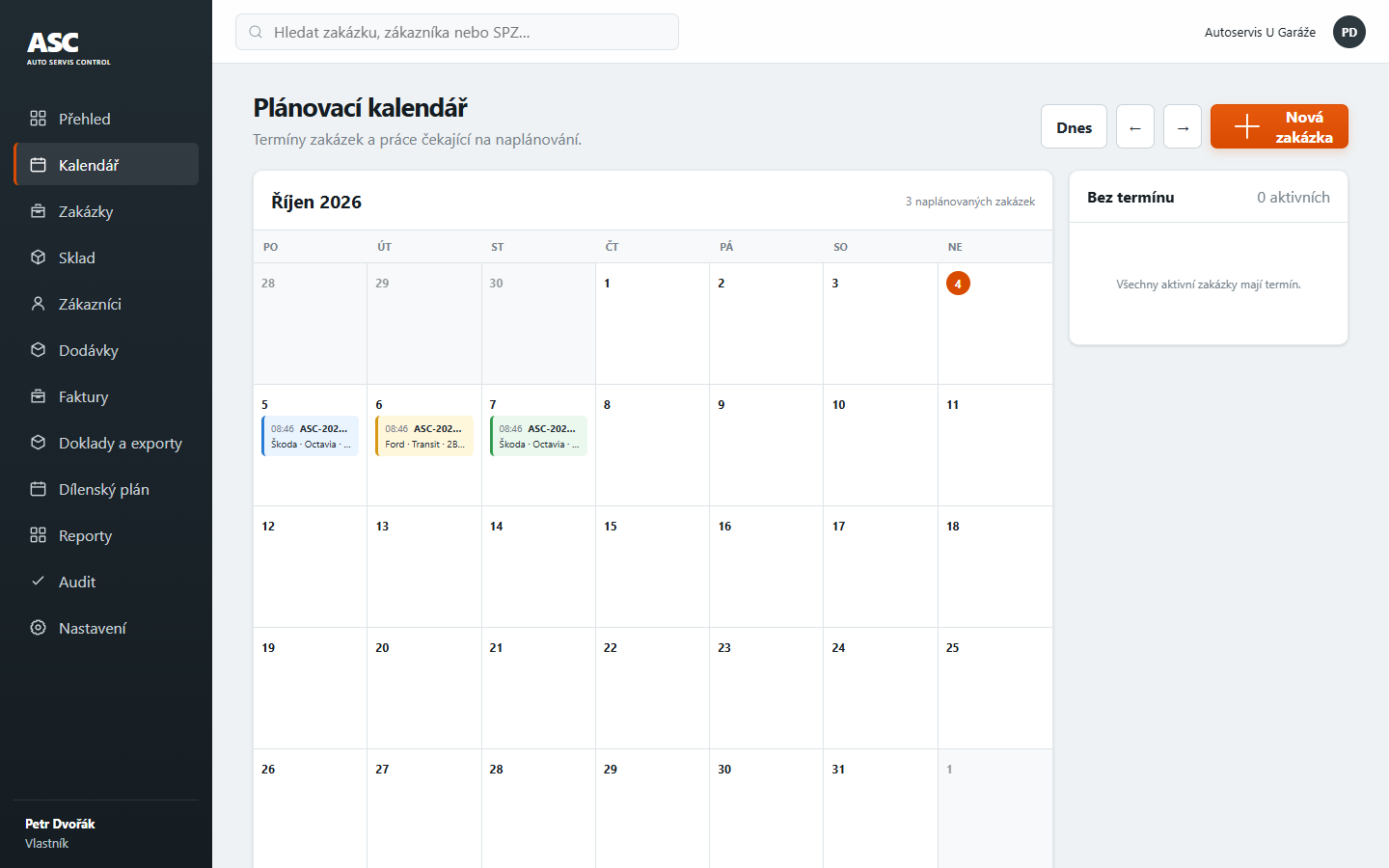Click the Přehled grid icon in sidebar

click(x=38, y=119)
